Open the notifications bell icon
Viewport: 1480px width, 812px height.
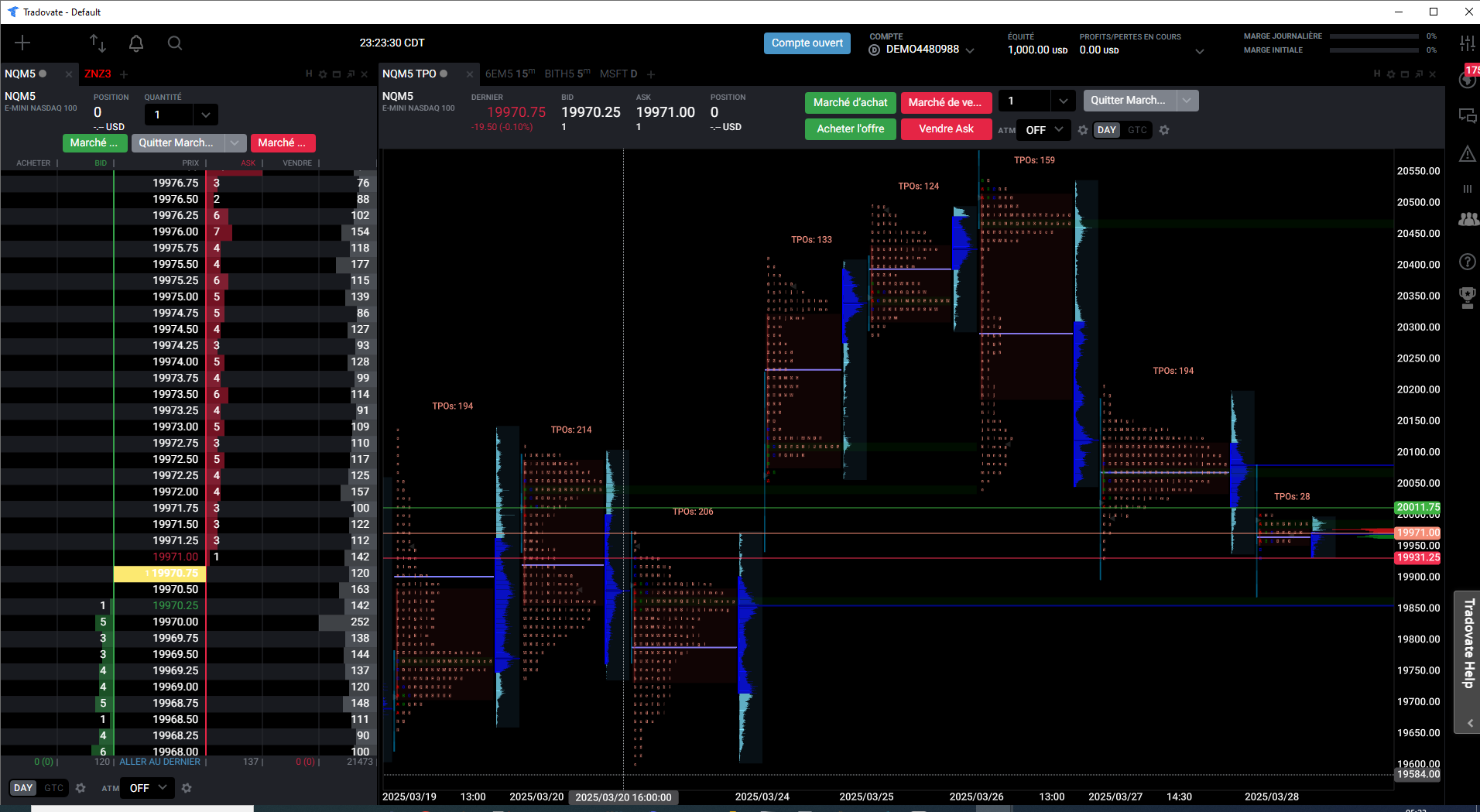click(x=136, y=43)
